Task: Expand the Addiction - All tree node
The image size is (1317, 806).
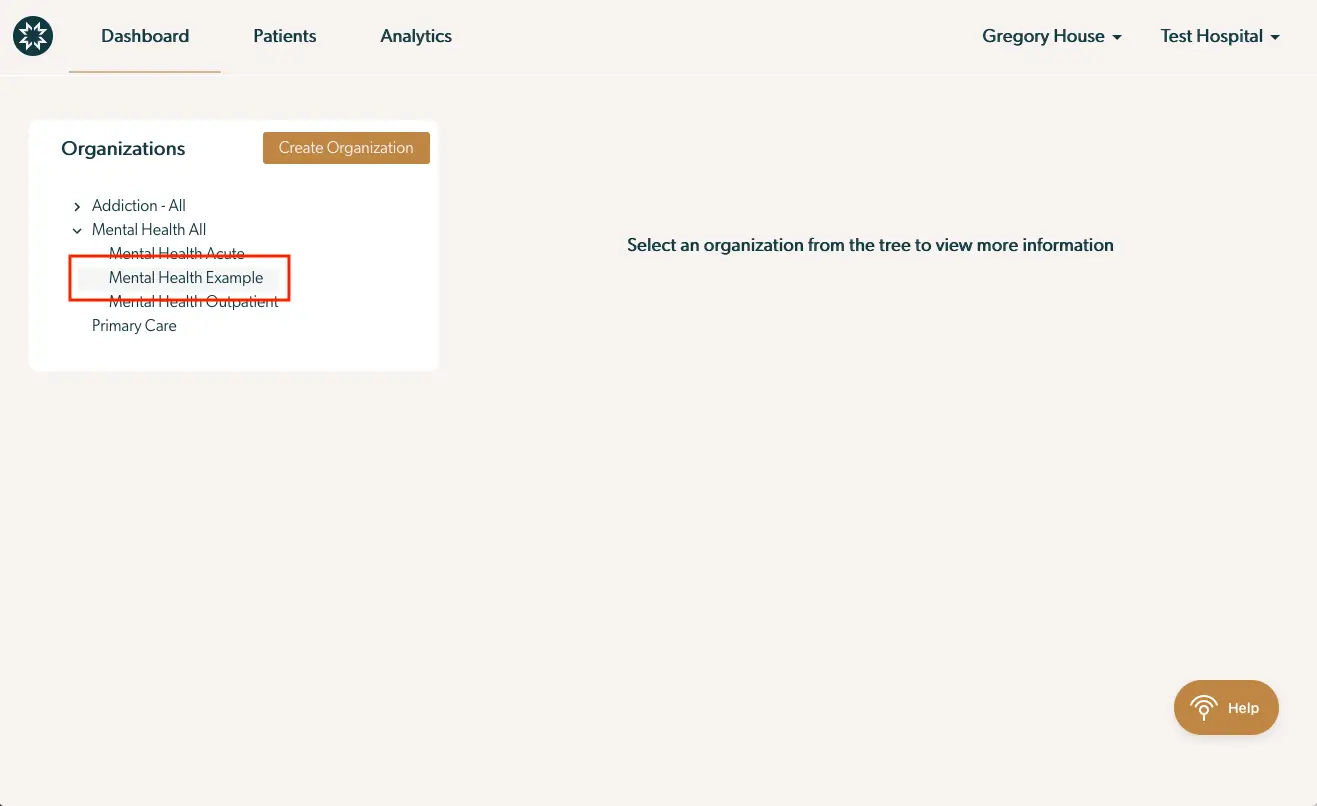Action: (x=77, y=206)
